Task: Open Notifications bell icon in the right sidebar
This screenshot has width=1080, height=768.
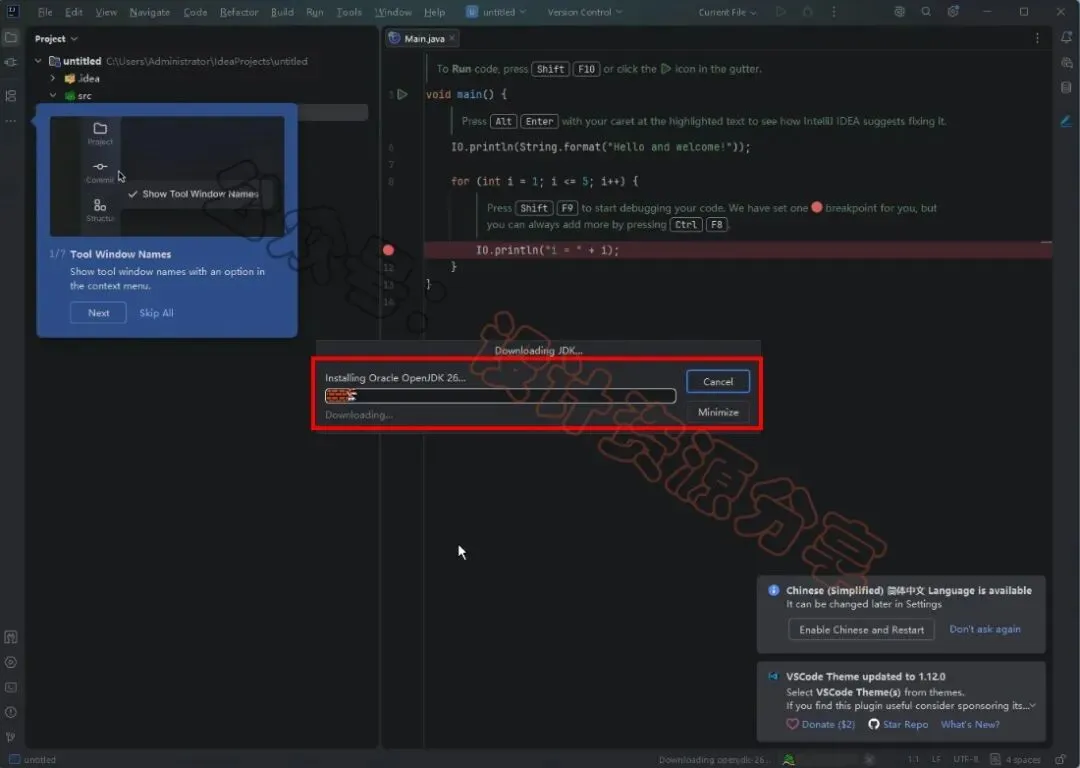Action: click(1066, 38)
